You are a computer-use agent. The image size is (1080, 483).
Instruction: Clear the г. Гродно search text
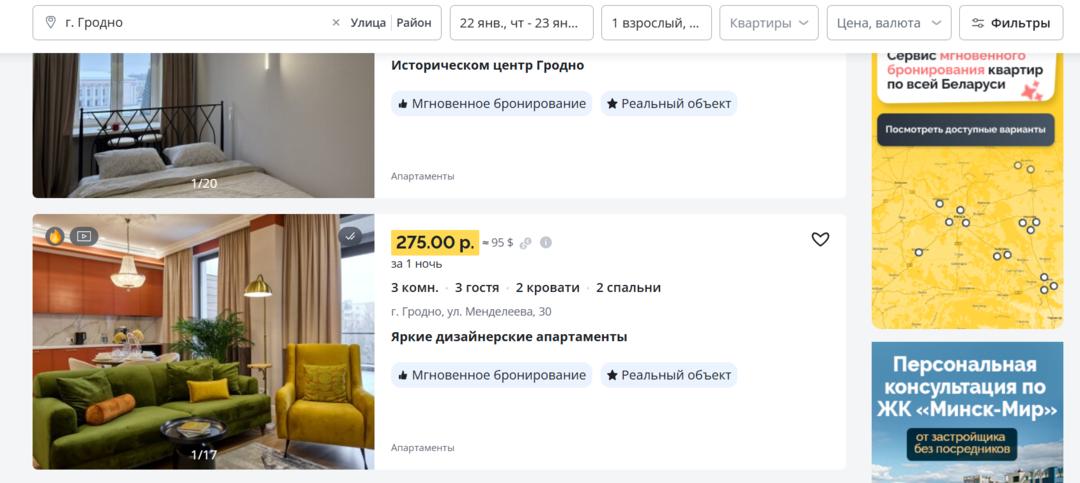coord(336,23)
